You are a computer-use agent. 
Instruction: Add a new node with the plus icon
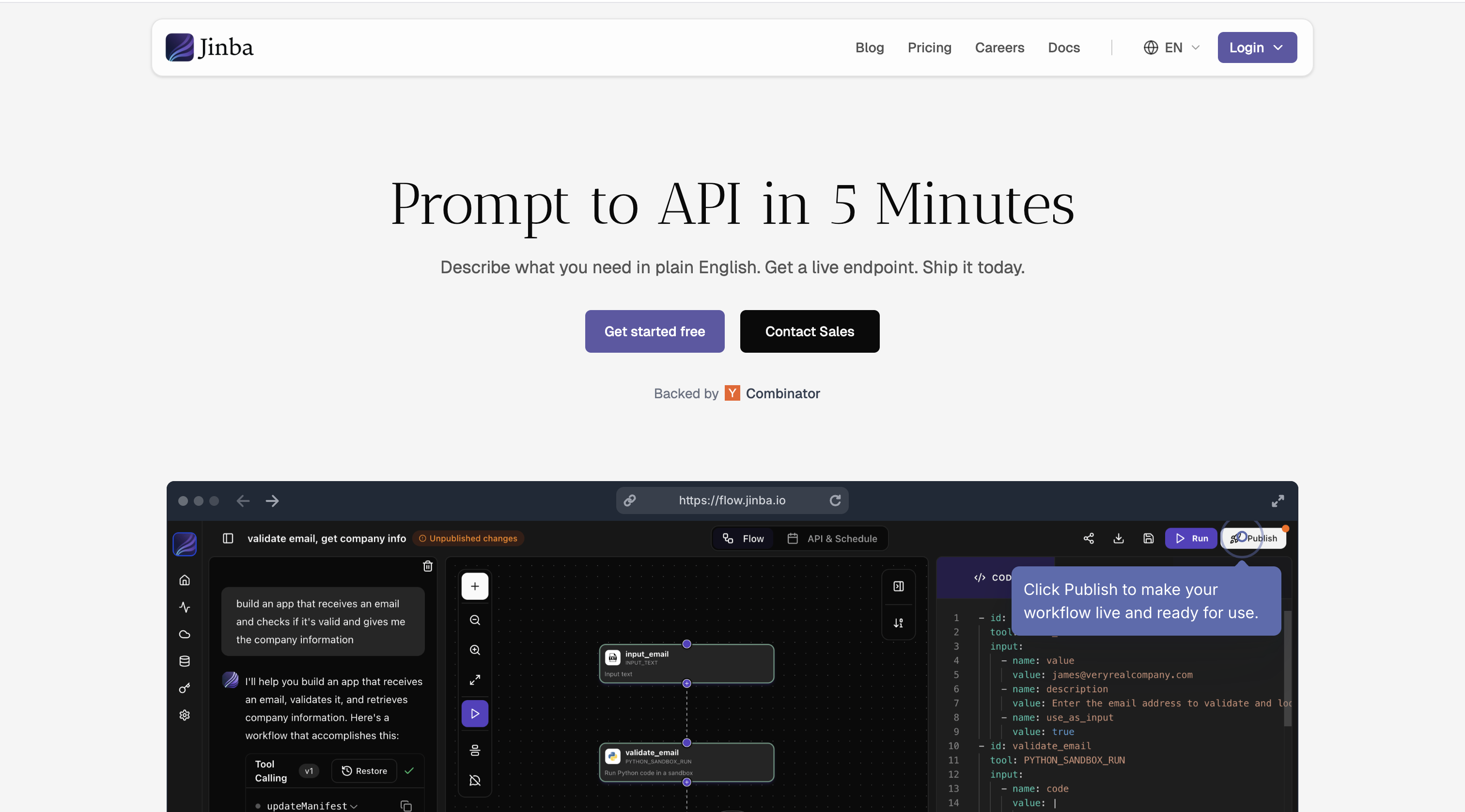pos(475,586)
